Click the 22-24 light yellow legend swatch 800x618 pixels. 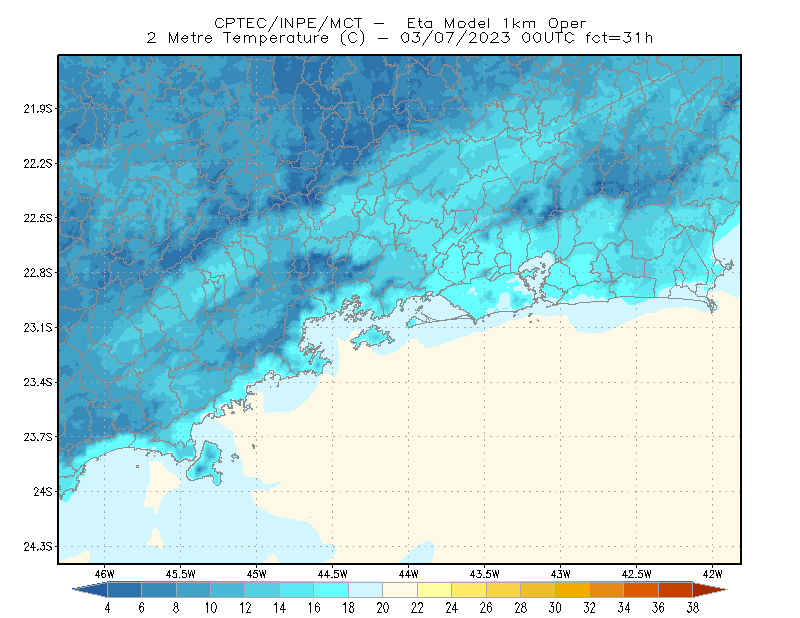pos(434,590)
